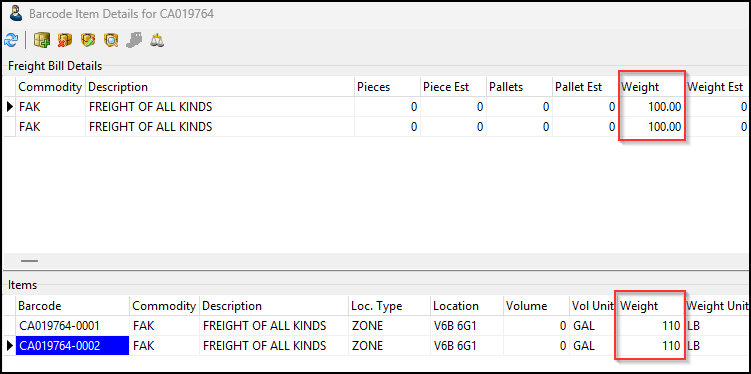Viewport: 751px width, 374px height.
Task: Click the V6B 6G1 location for CA019764-0001
Action: click(467, 326)
